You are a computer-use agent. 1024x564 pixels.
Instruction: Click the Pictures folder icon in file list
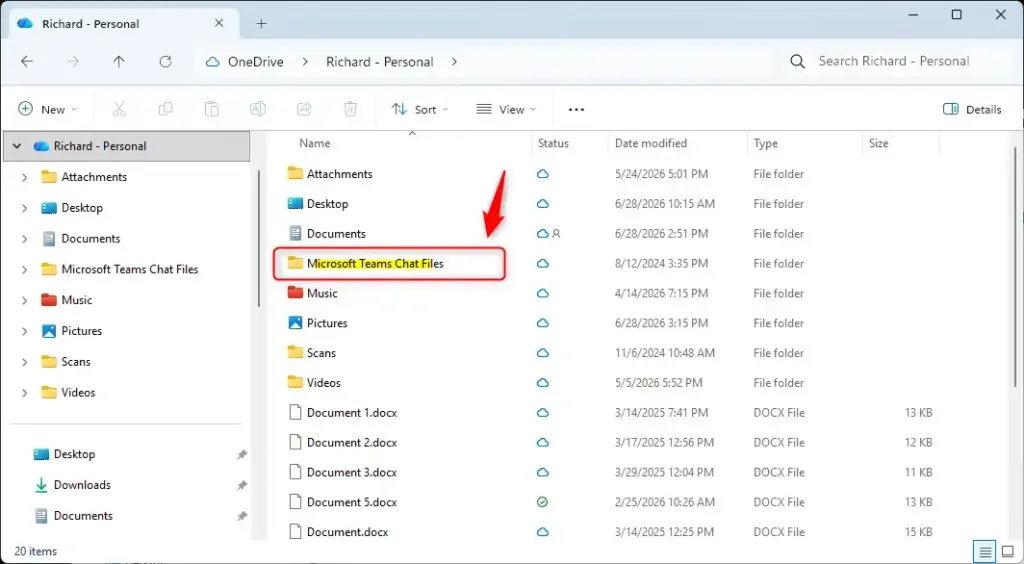[x=295, y=322]
